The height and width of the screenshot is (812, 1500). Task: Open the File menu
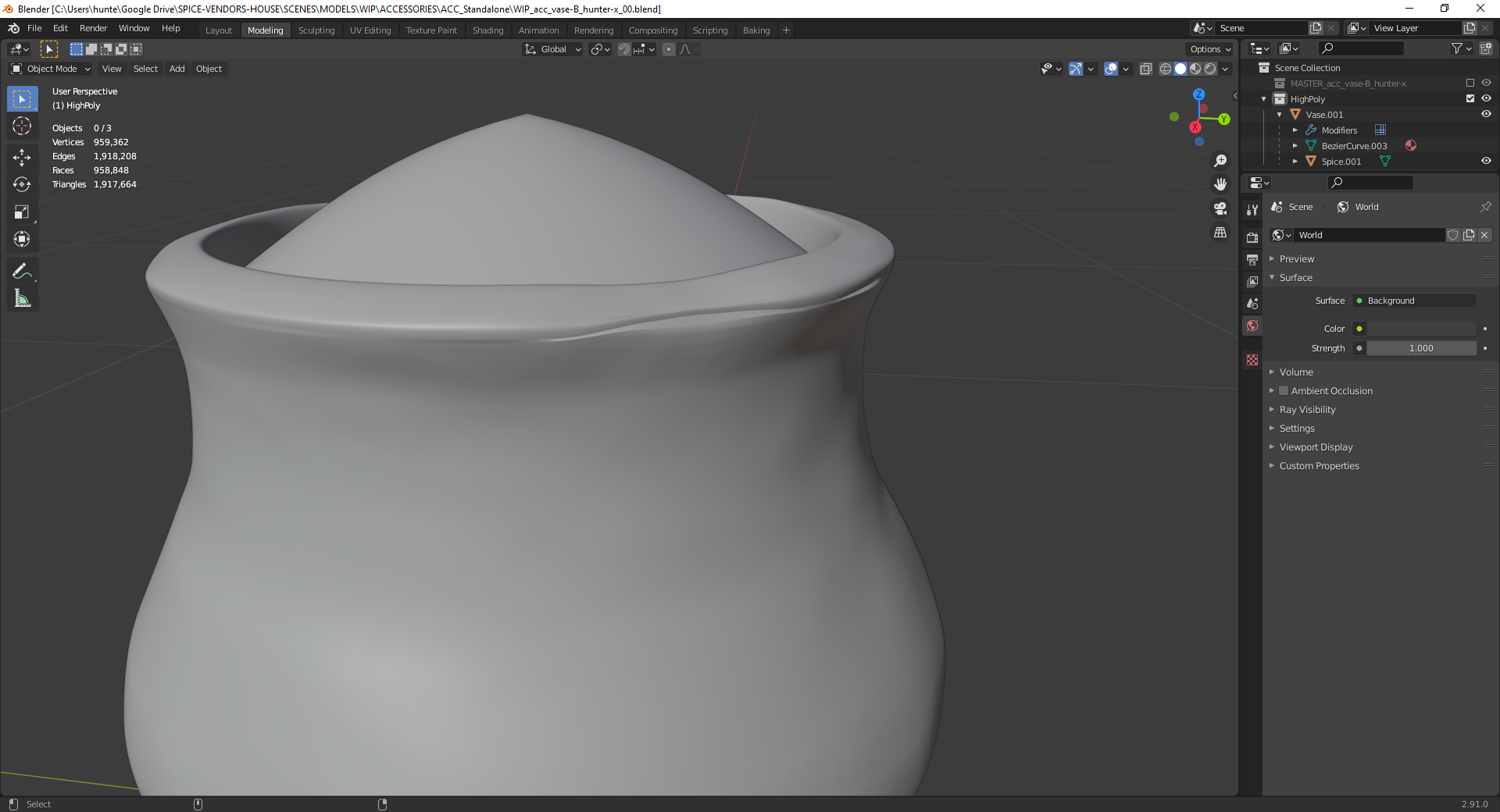pos(34,28)
